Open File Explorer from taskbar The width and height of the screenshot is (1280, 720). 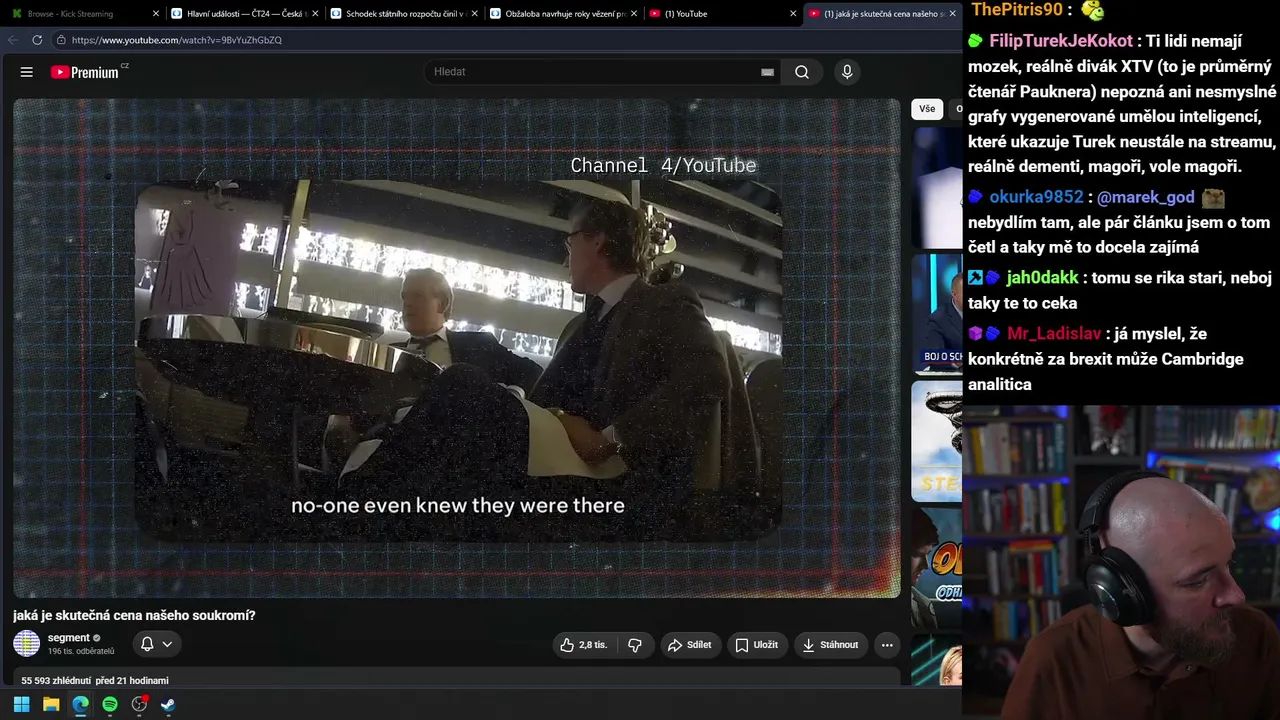point(51,704)
